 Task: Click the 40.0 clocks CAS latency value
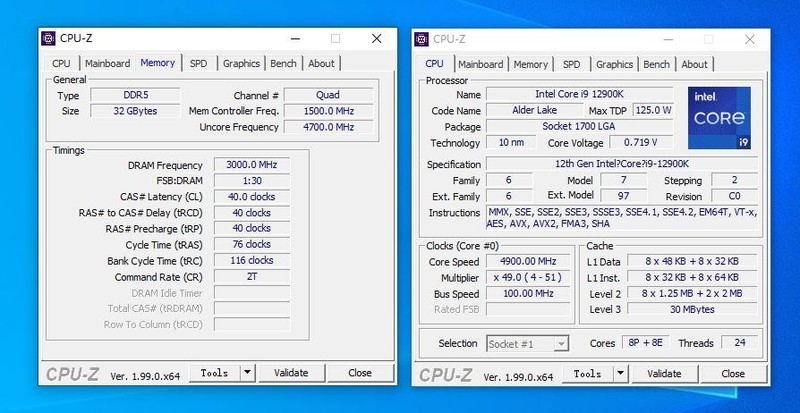point(252,197)
